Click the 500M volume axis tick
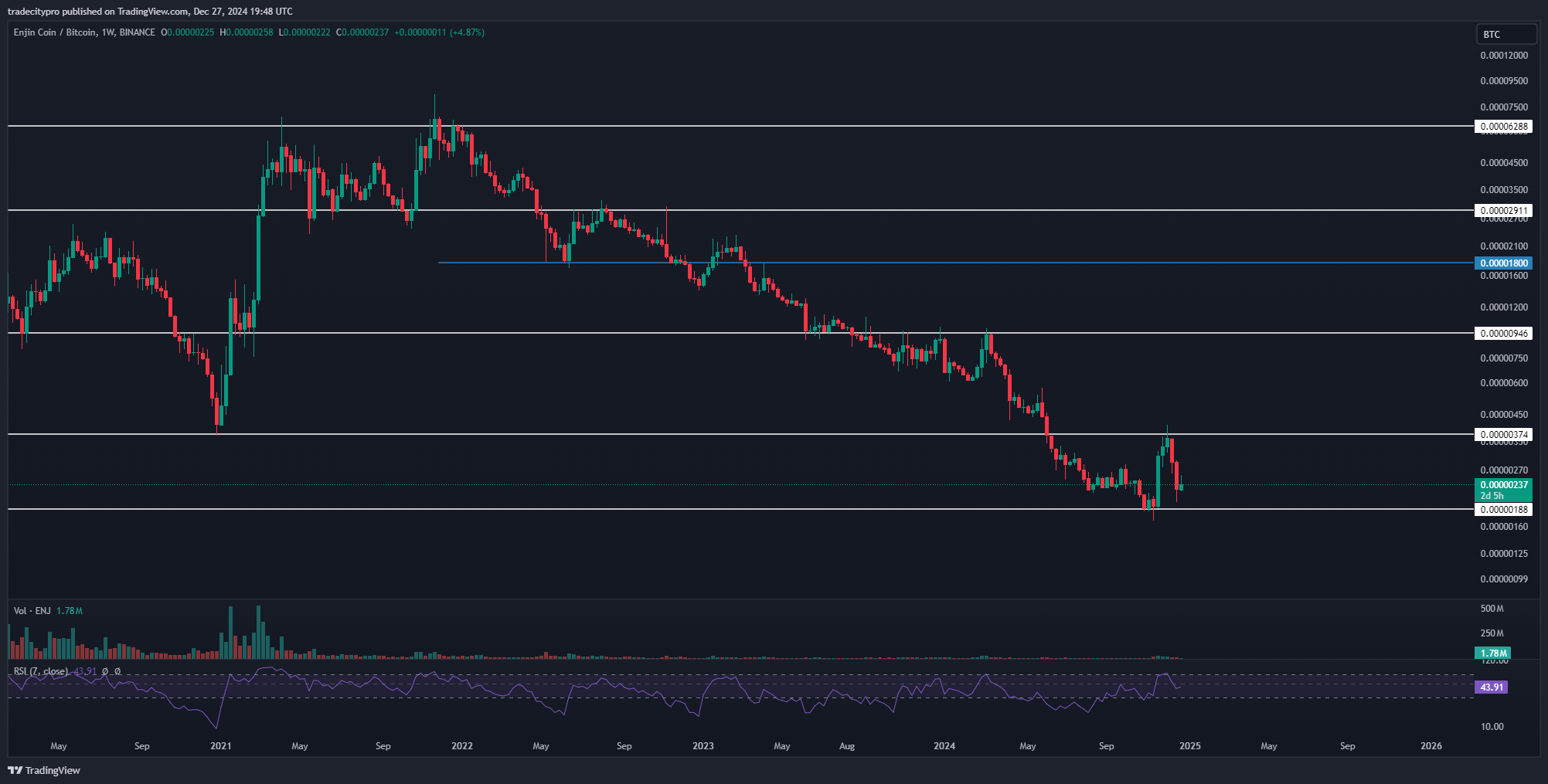 tap(1492, 609)
